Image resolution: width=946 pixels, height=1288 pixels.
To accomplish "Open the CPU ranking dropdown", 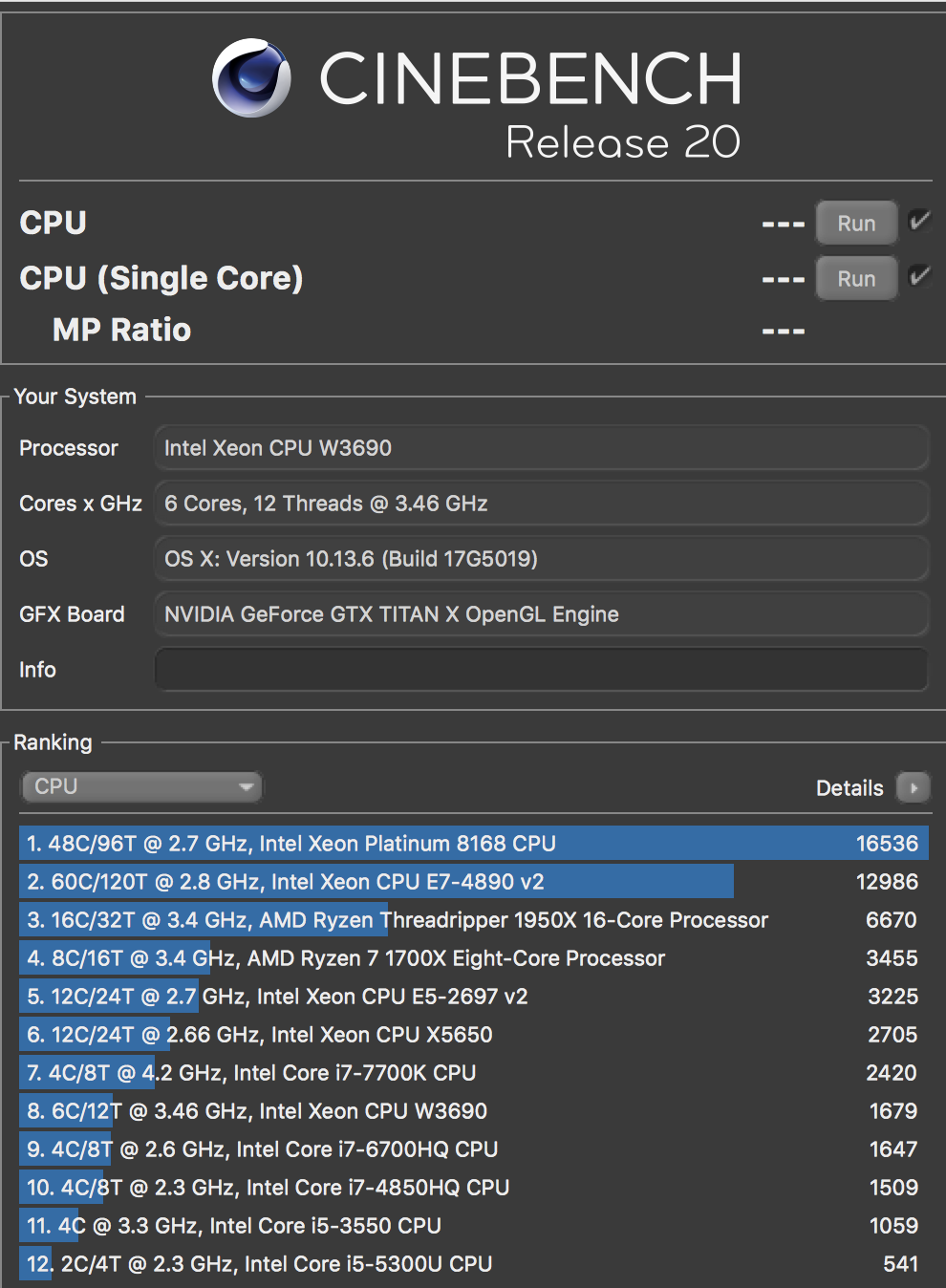I will pyautogui.click(x=141, y=787).
